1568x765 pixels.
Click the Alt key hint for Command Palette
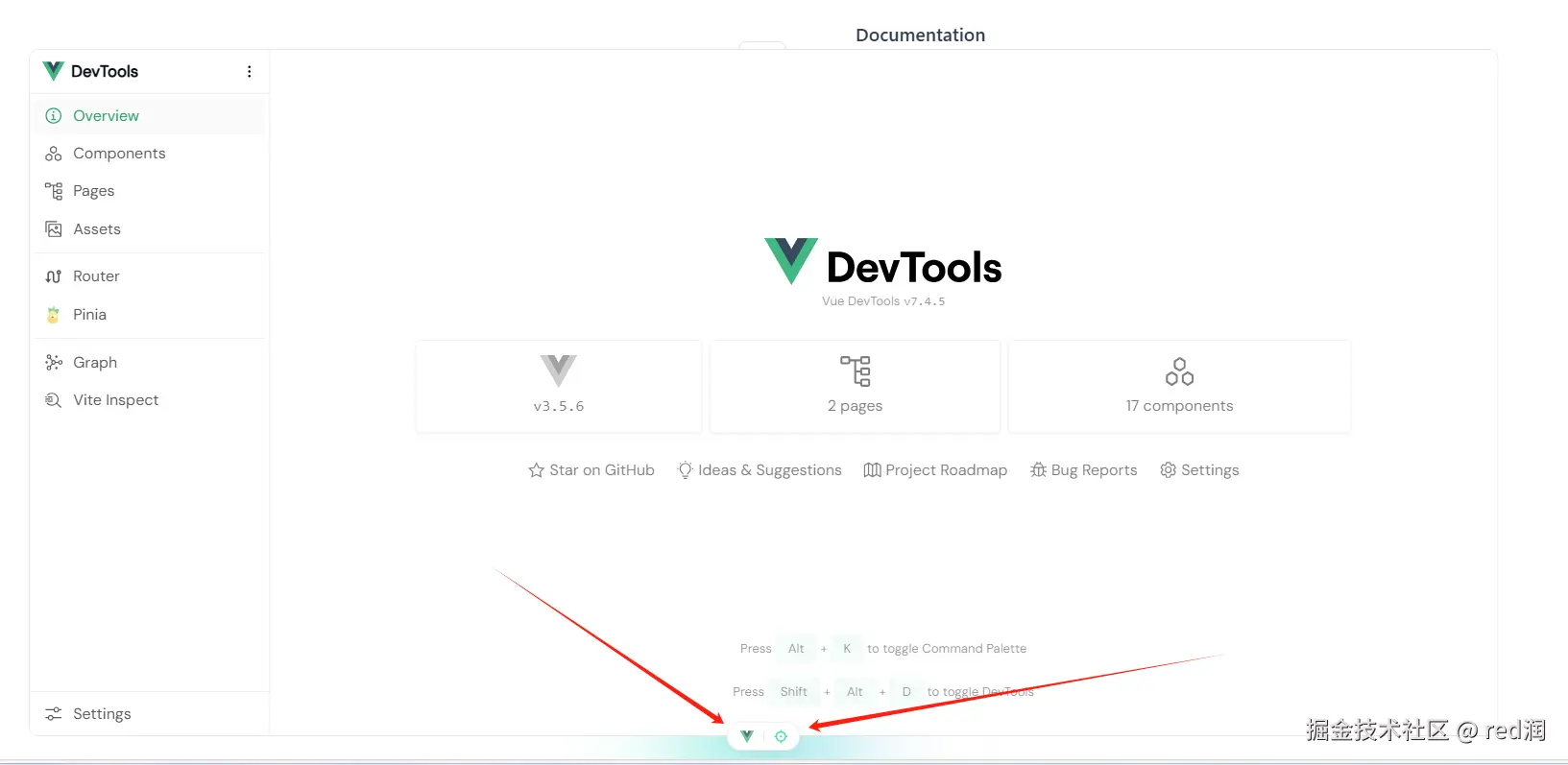click(796, 649)
